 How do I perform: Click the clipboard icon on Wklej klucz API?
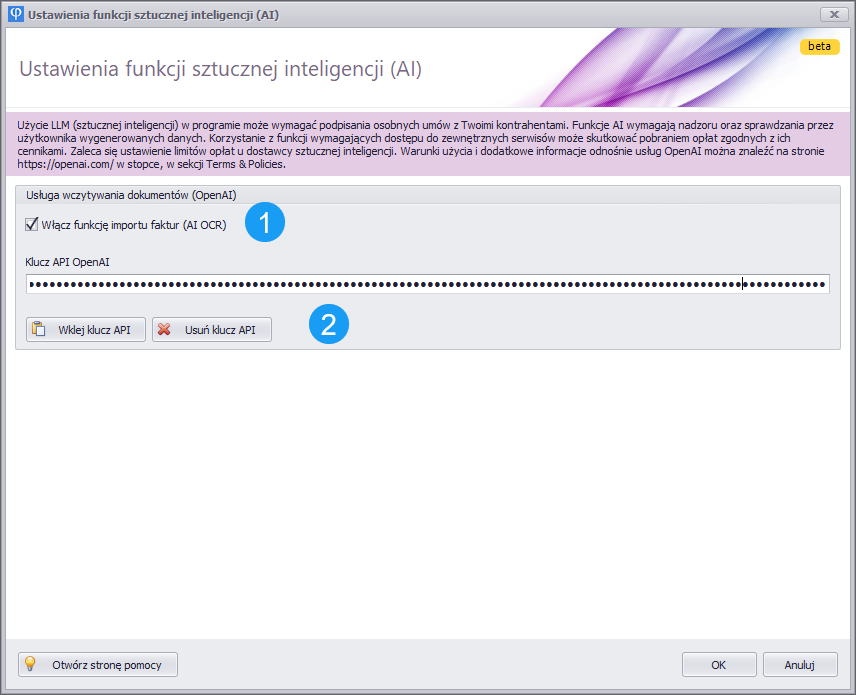(x=39, y=329)
